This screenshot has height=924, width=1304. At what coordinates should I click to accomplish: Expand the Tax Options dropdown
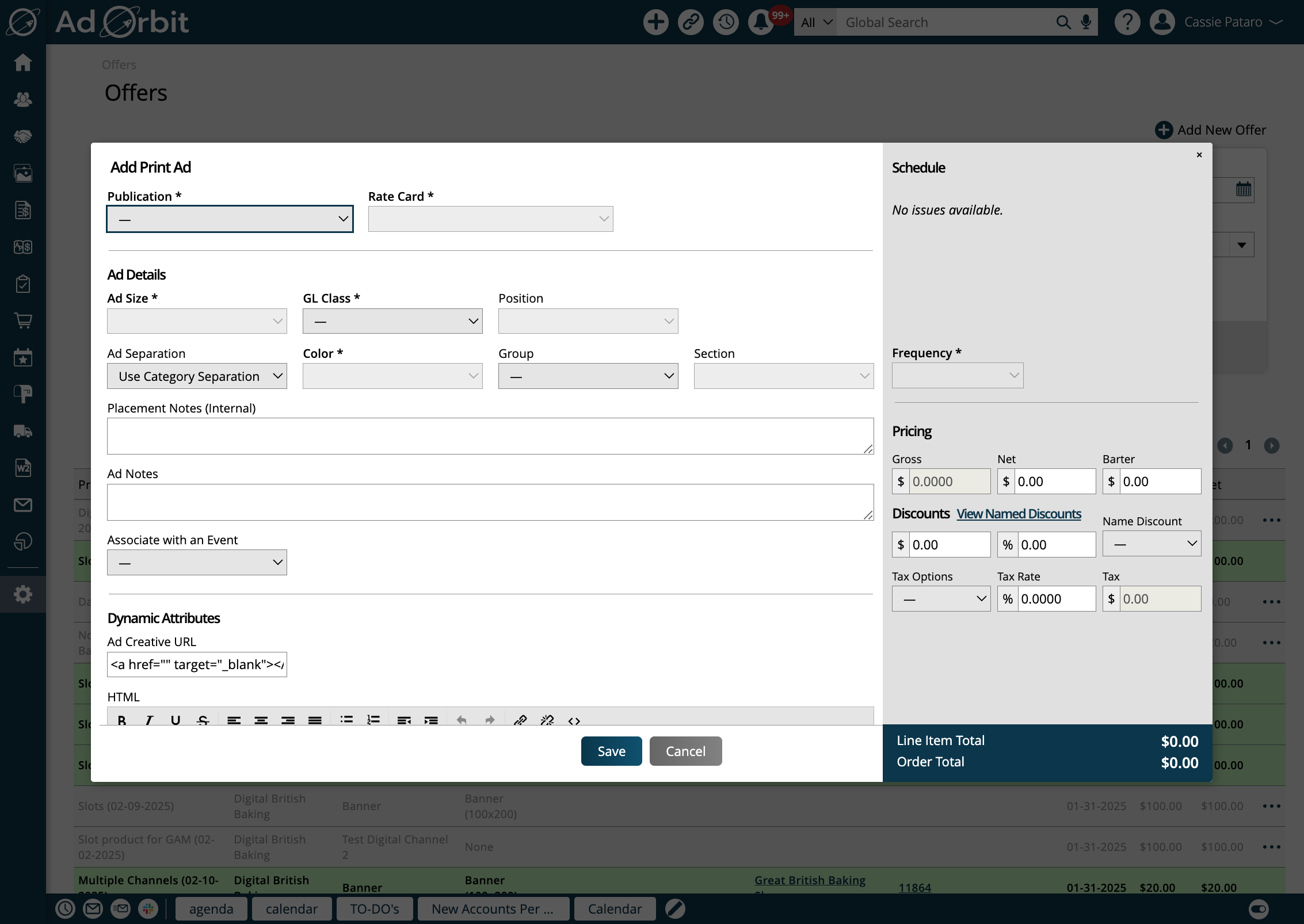click(941, 599)
